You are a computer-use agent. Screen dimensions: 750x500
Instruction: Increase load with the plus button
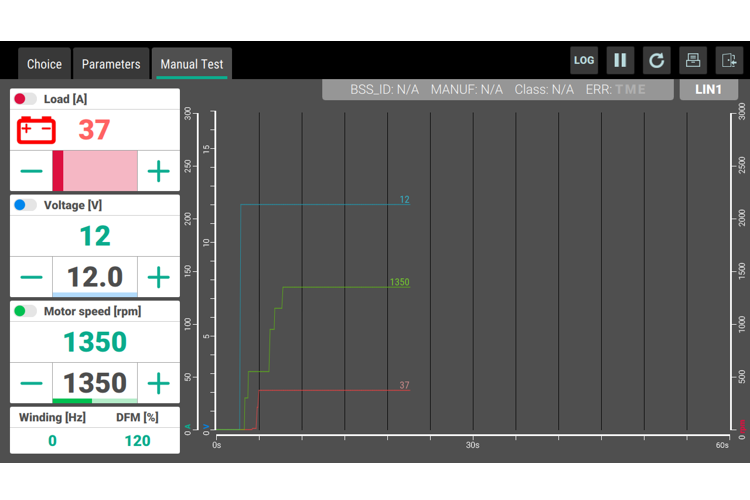[x=159, y=171]
